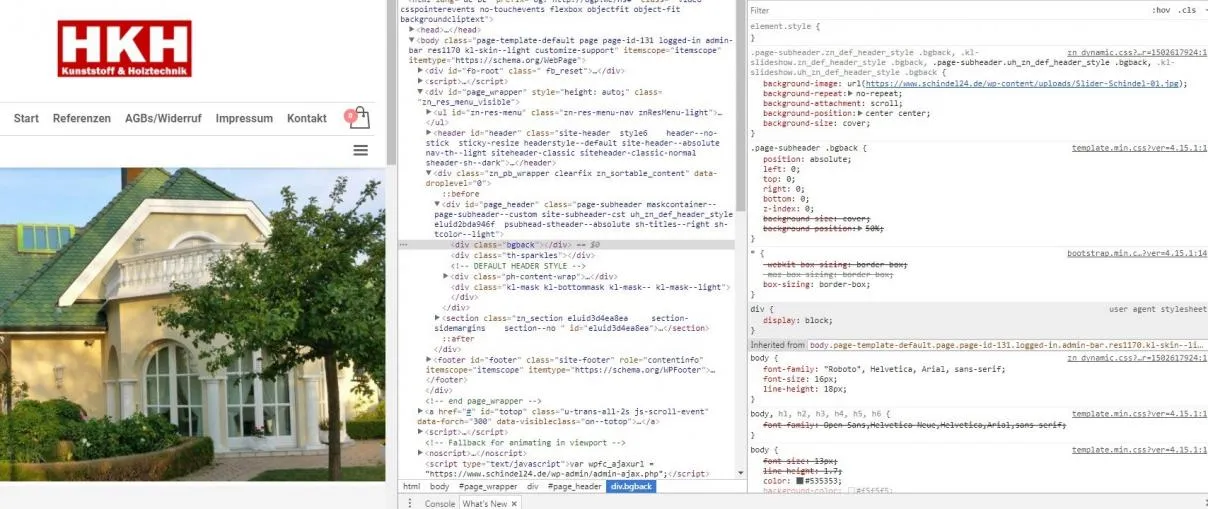The height and width of the screenshot is (509, 1208).
Task: Switch to the Console drawer tab
Action: click(440, 504)
